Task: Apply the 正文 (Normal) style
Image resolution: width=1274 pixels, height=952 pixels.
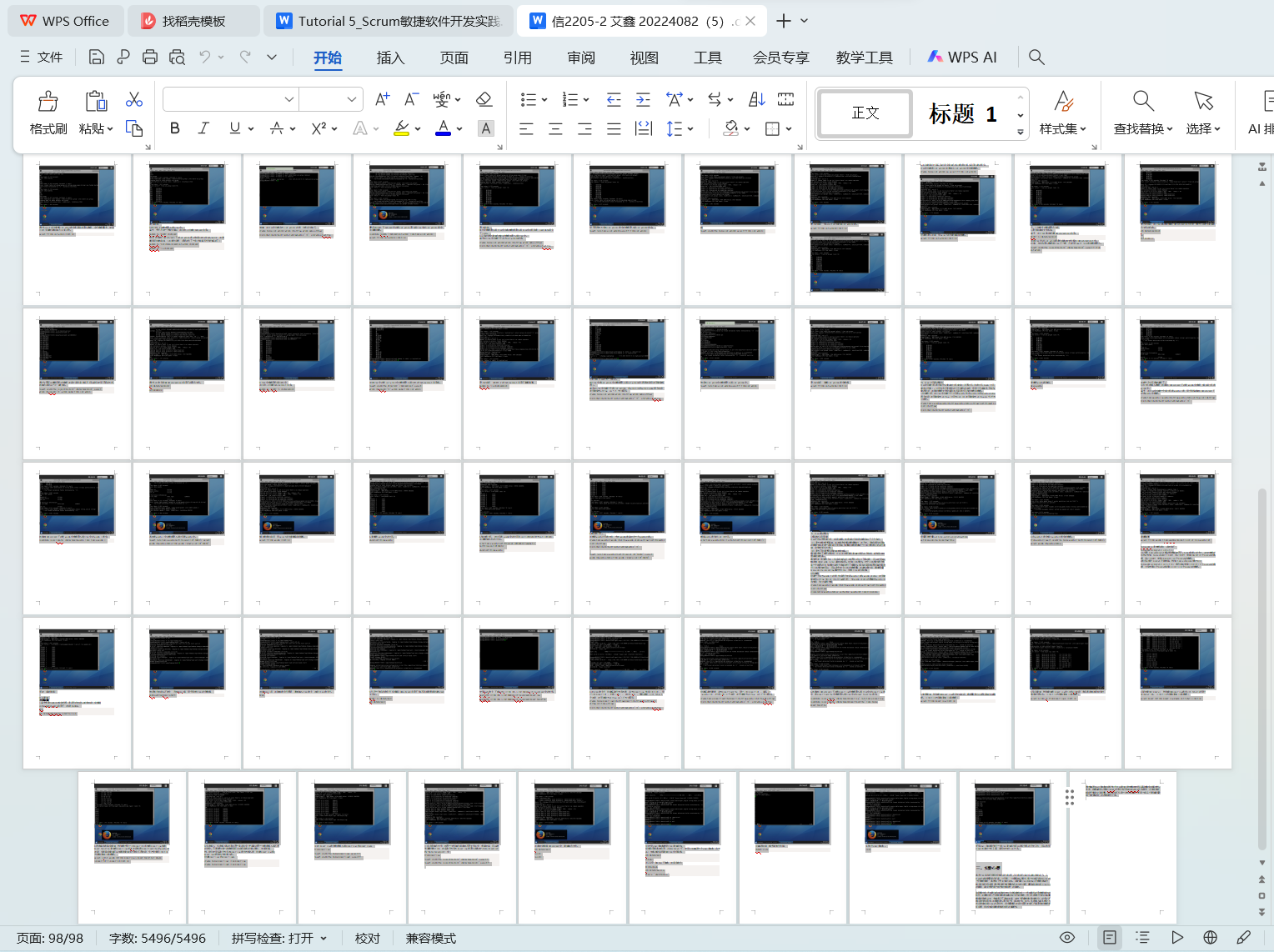Action: pyautogui.click(x=865, y=113)
